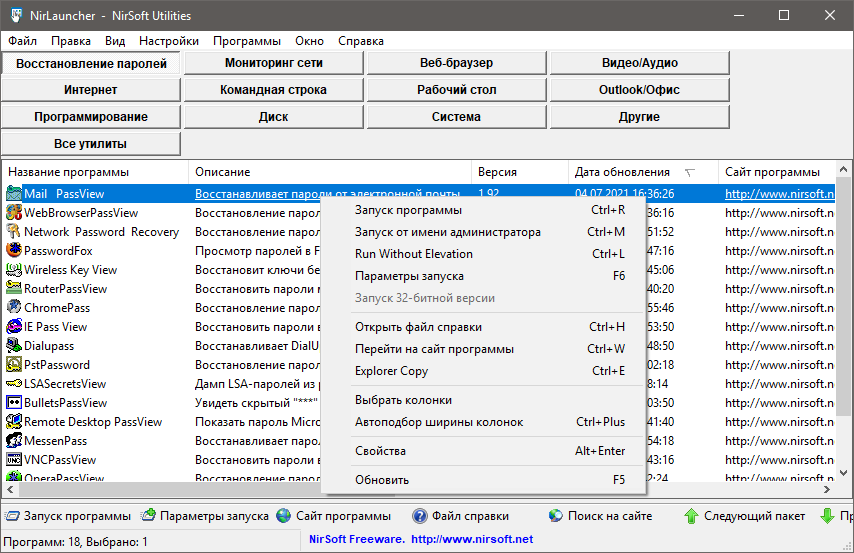Click the Mail PassView program icon
The height and width of the screenshot is (553, 854).
tap(14, 194)
